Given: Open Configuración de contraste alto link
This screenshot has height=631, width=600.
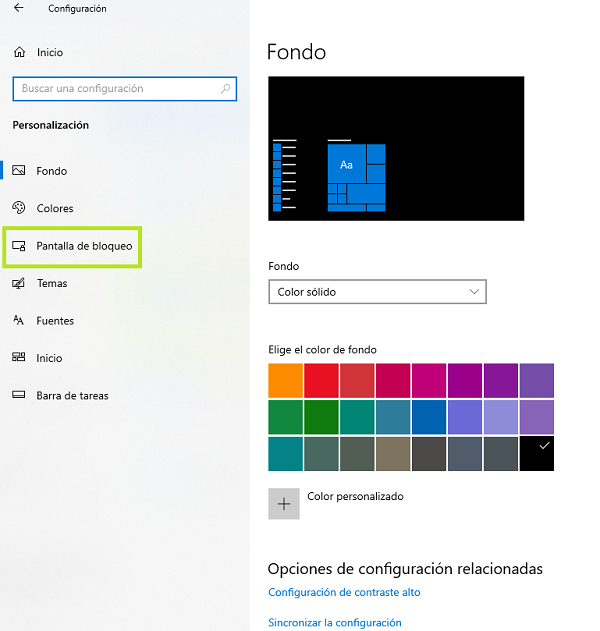Looking at the screenshot, I should [344, 592].
